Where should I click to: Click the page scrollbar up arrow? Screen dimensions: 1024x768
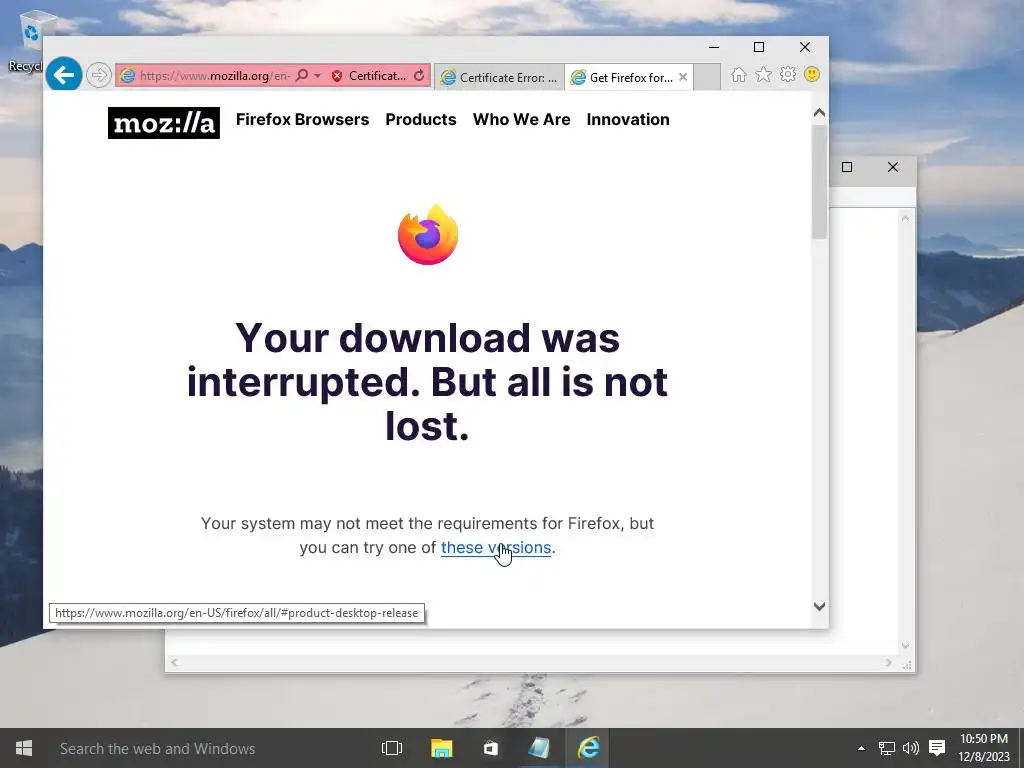point(820,113)
